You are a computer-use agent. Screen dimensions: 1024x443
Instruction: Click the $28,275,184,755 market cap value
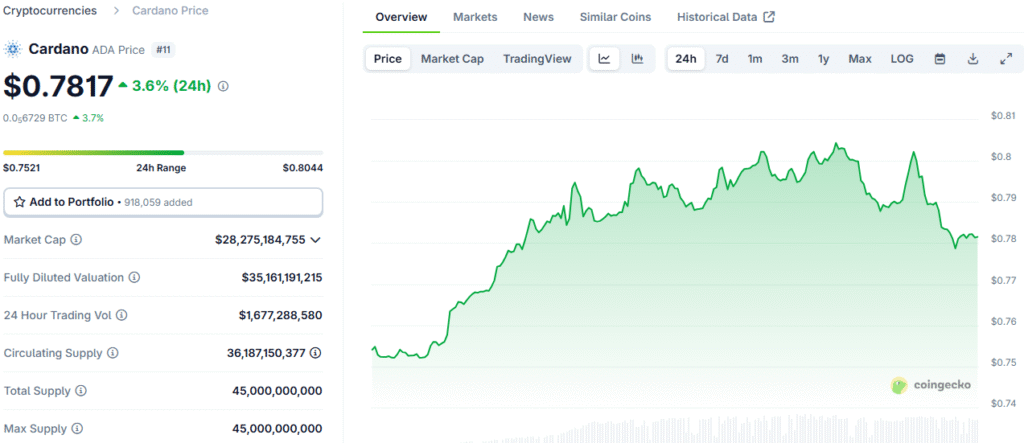coord(260,240)
